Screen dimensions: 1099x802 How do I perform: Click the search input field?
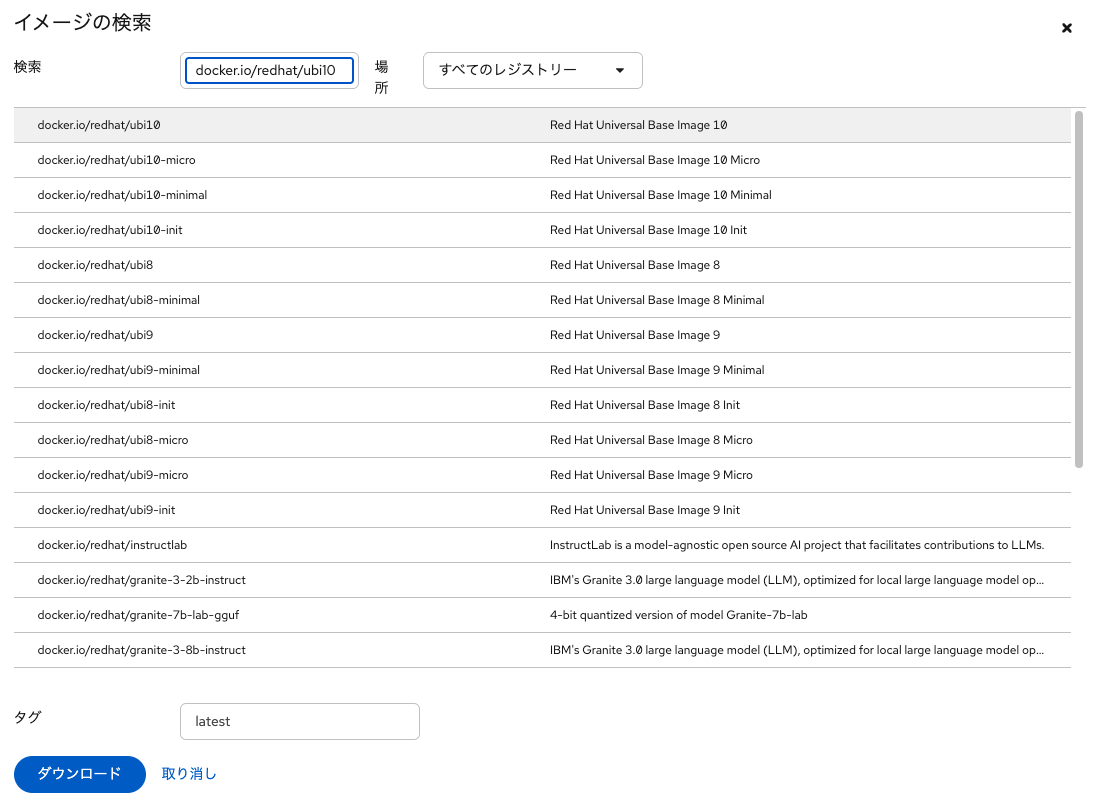point(270,71)
